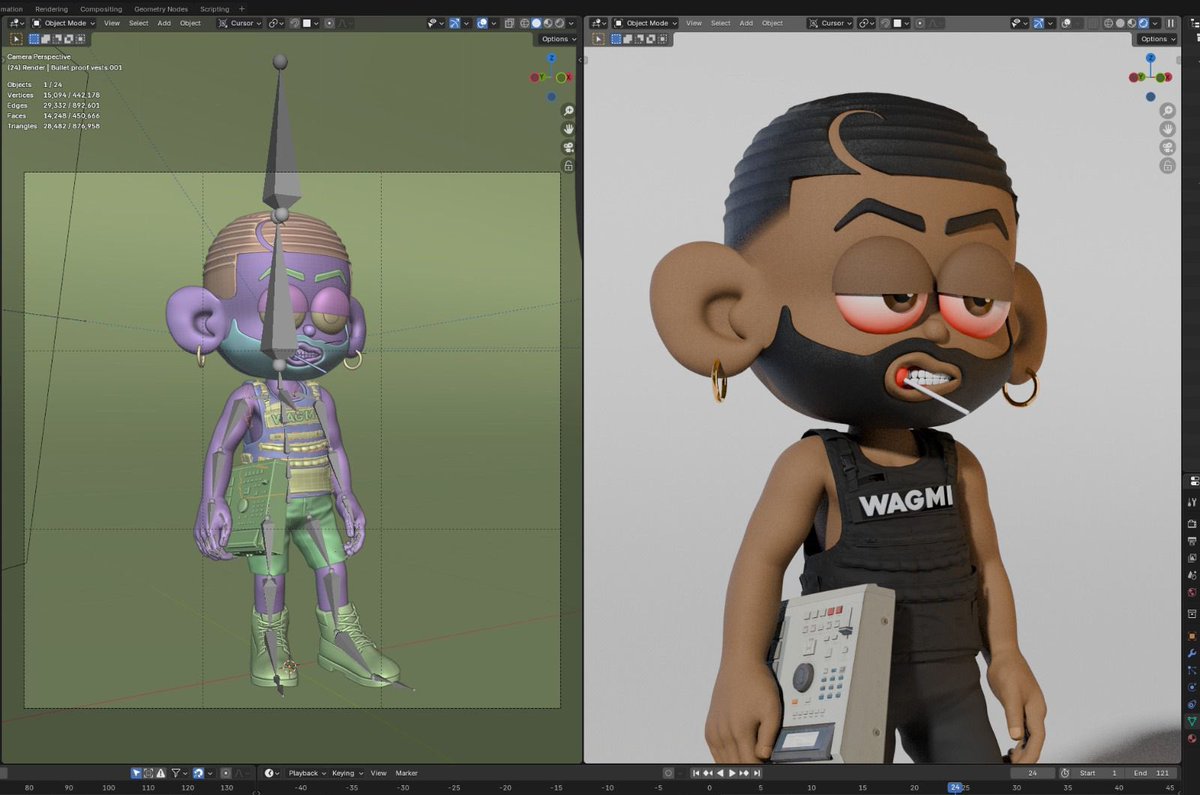Toggle auto keying record button

(x=668, y=773)
